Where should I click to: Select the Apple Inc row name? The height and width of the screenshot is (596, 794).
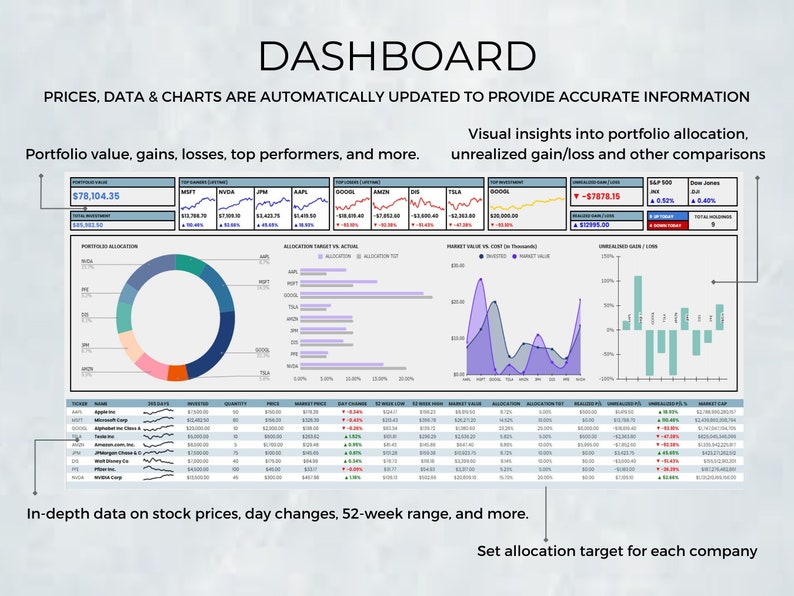click(105, 412)
